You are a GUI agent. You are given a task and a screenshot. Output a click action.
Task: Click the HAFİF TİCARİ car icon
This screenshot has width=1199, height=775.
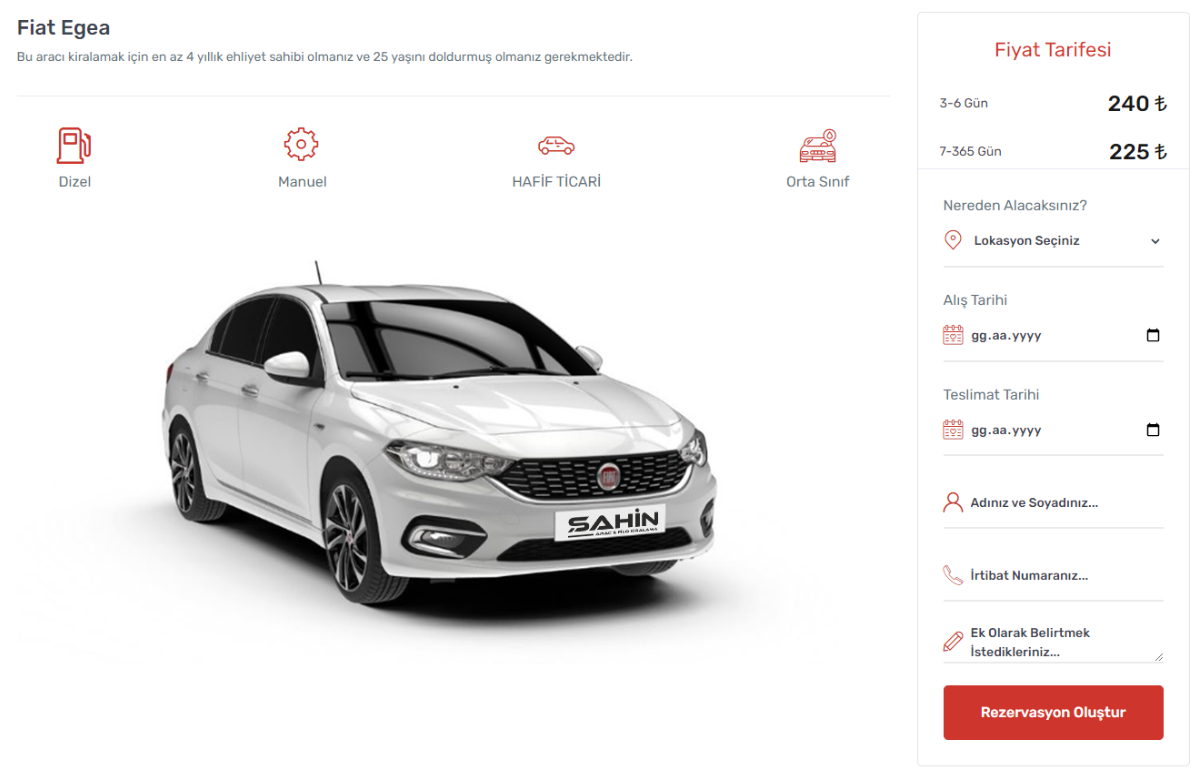click(556, 144)
